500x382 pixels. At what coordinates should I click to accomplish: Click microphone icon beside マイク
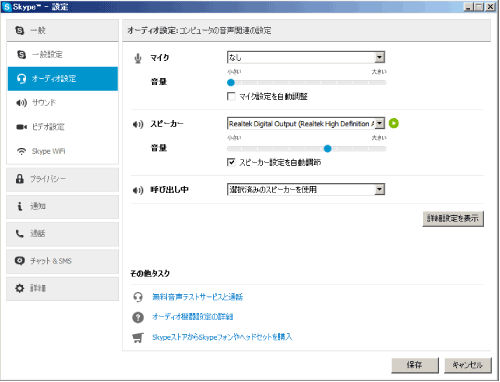click(x=138, y=58)
